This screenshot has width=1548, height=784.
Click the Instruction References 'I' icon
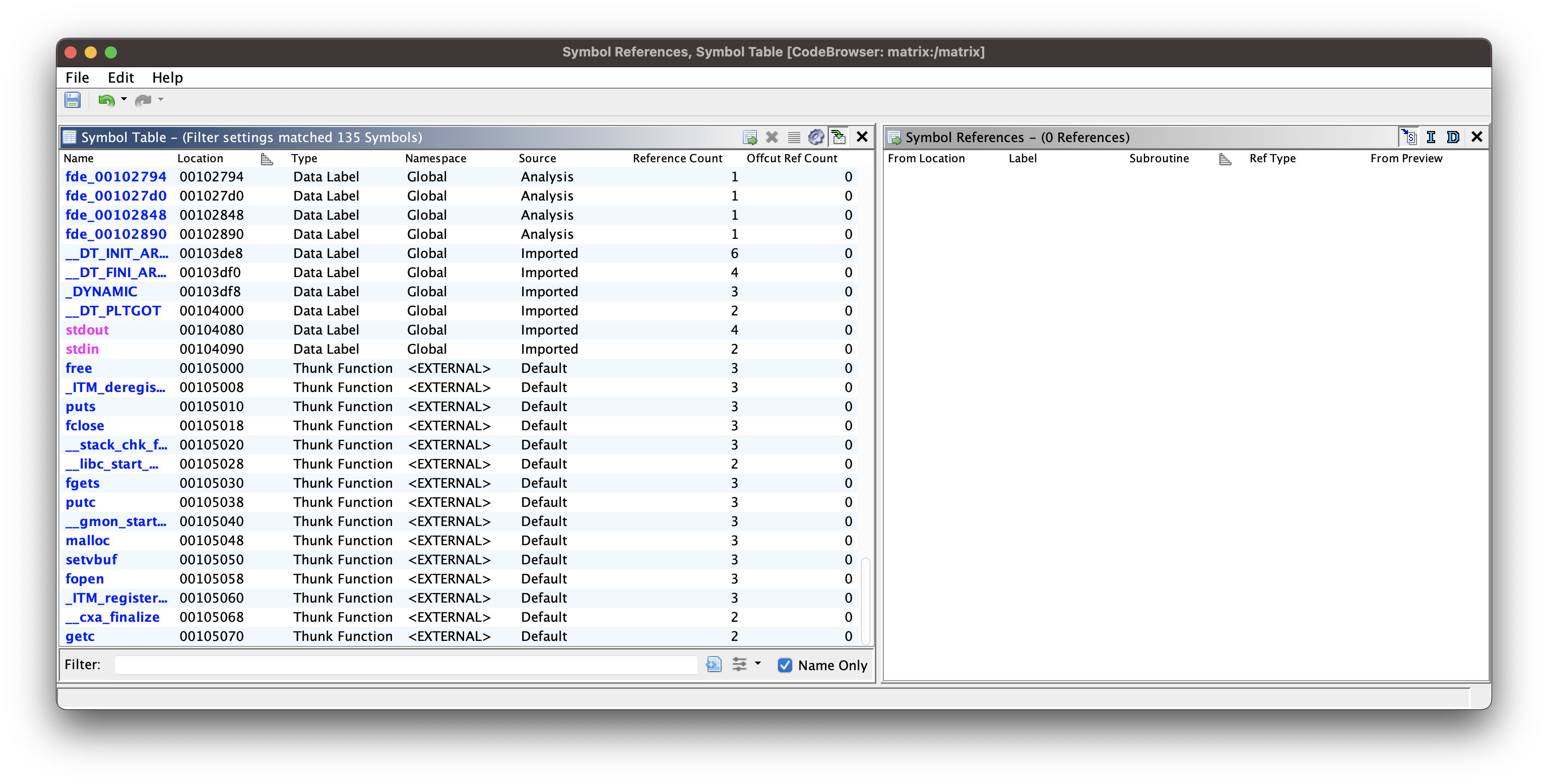1431,138
